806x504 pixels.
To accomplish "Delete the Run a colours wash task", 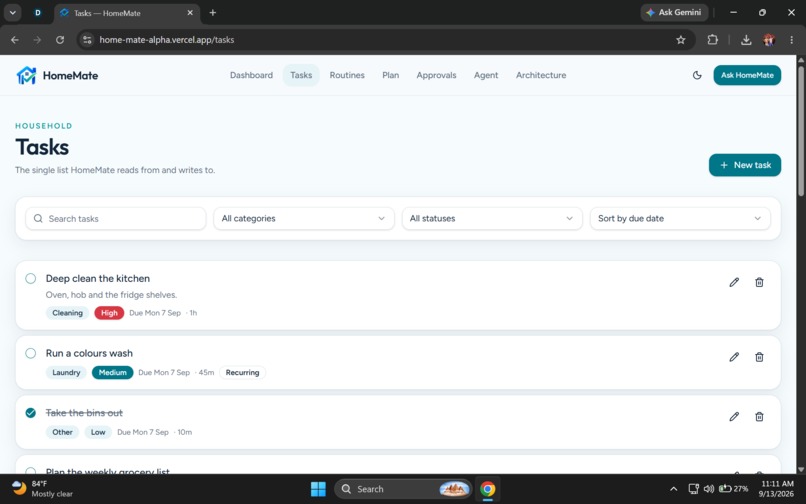I will click(759, 357).
